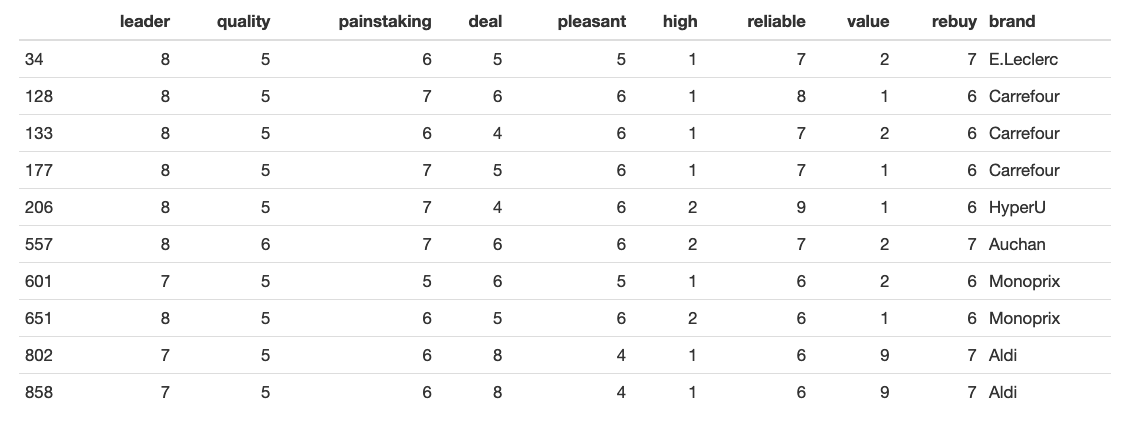The image size is (1138, 423).
Task: Click row index 34
Action: coord(34,59)
